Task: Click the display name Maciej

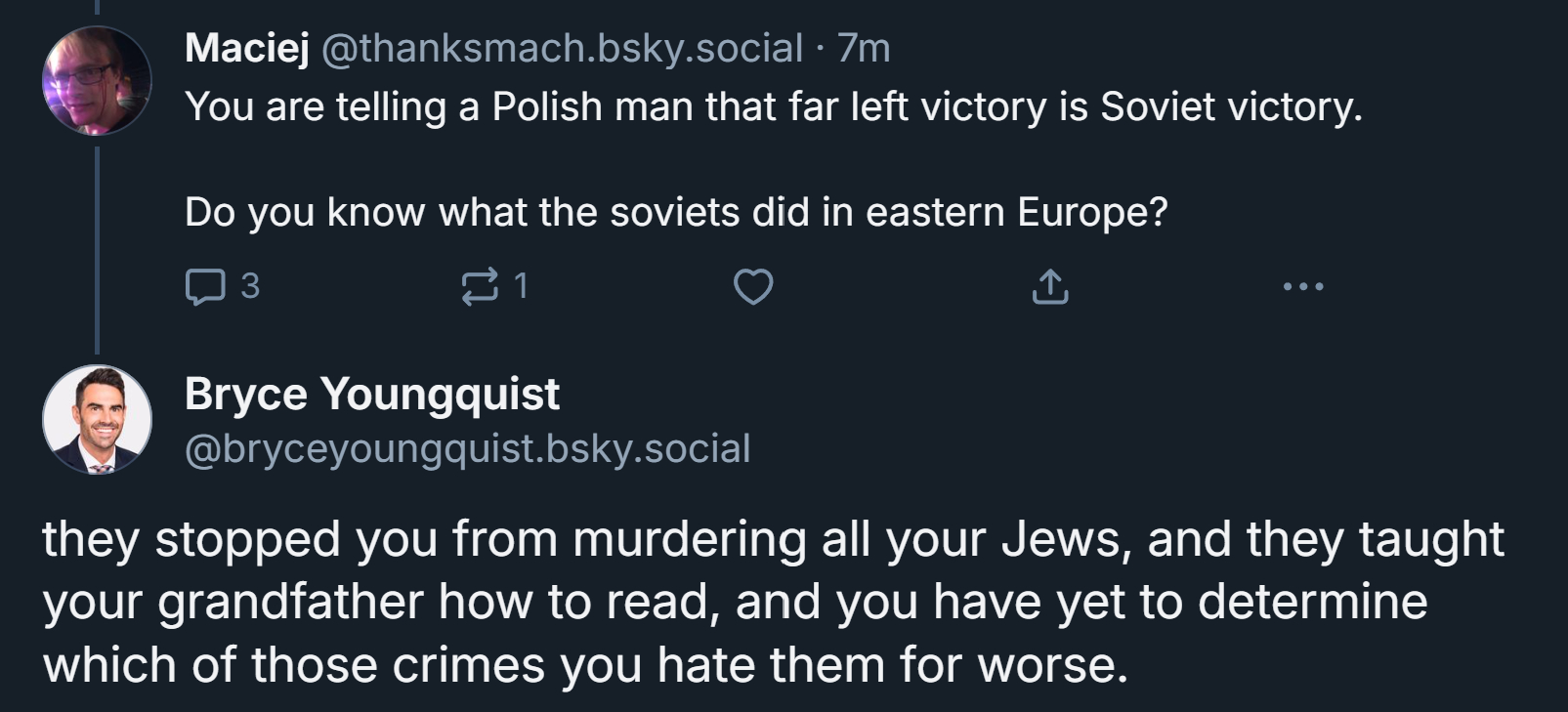Action: [x=247, y=48]
